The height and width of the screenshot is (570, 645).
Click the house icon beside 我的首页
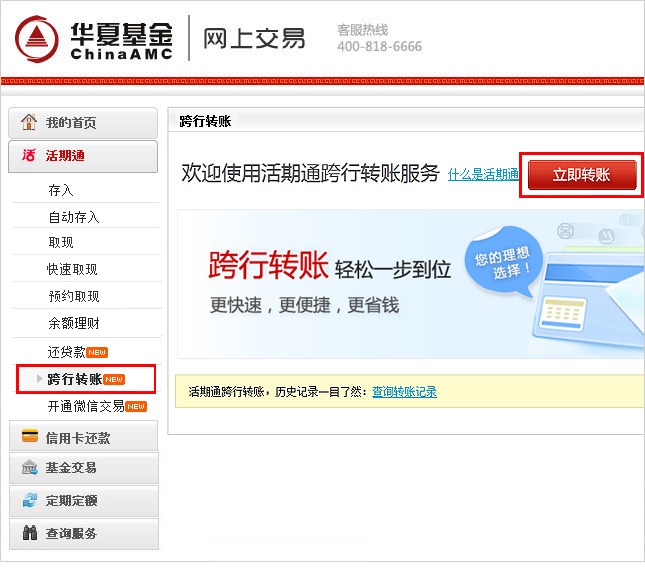coord(29,122)
